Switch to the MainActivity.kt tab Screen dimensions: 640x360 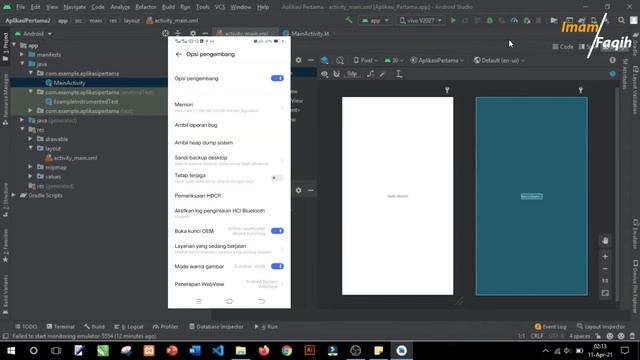(x=309, y=33)
